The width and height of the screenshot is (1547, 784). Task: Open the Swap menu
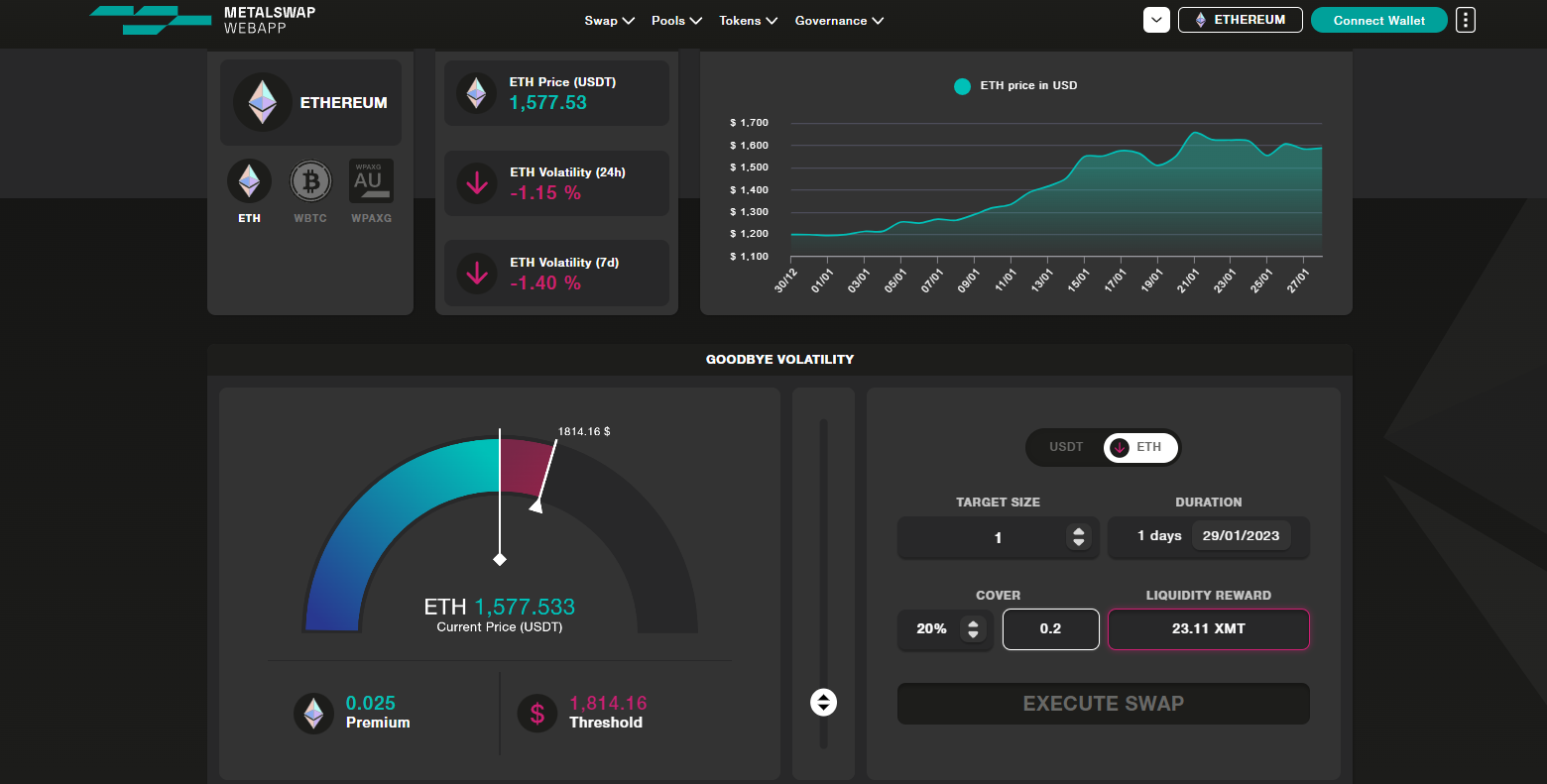(x=609, y=21)
